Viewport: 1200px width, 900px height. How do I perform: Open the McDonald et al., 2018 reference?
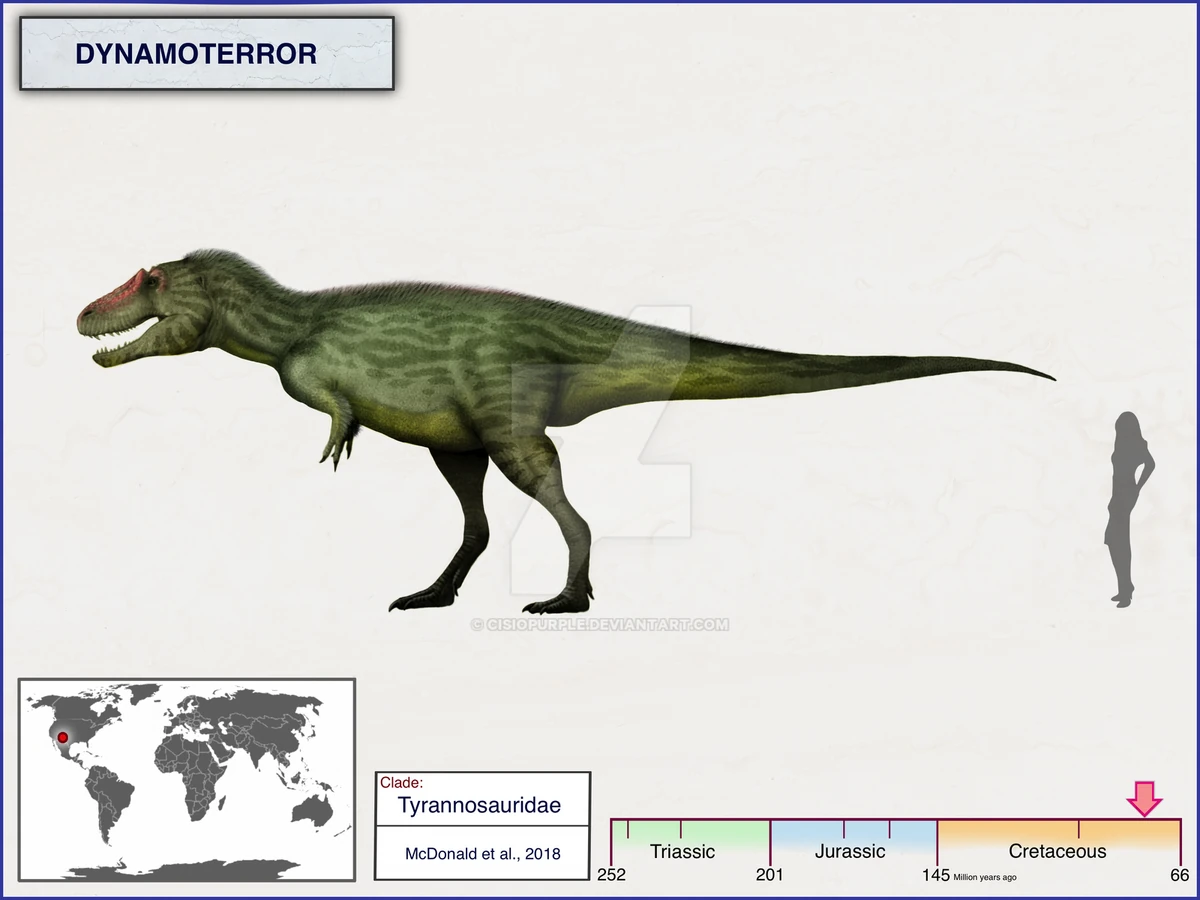(x=483, y=854)
